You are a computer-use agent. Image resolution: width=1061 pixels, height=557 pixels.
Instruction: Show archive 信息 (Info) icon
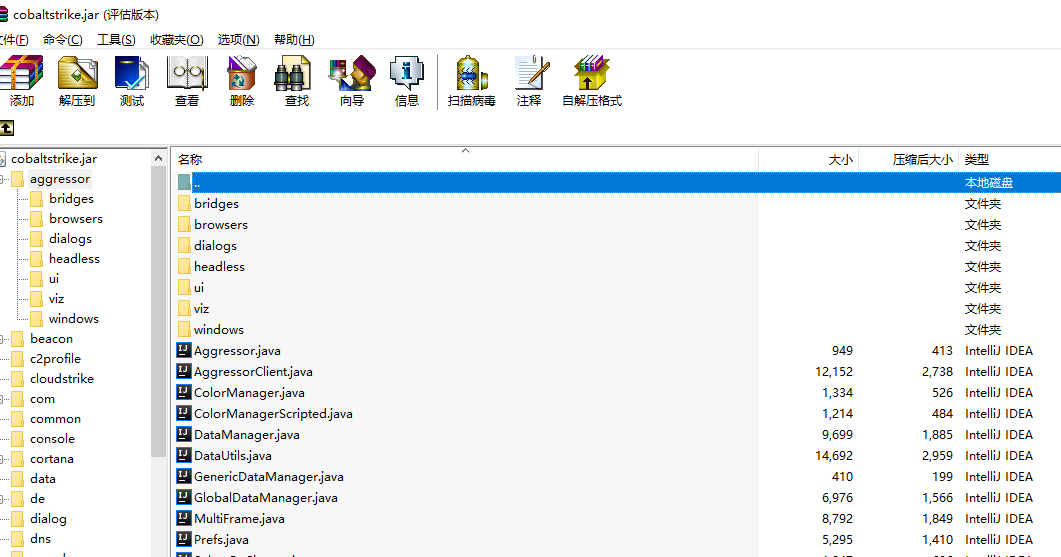tap(407, 73)
